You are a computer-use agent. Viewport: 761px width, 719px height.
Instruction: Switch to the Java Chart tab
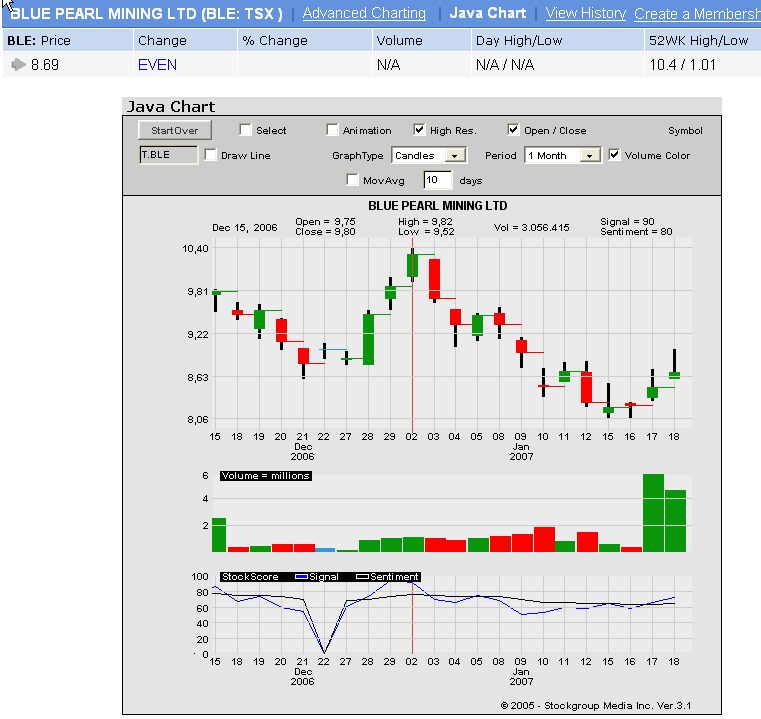tap(488, 13)
